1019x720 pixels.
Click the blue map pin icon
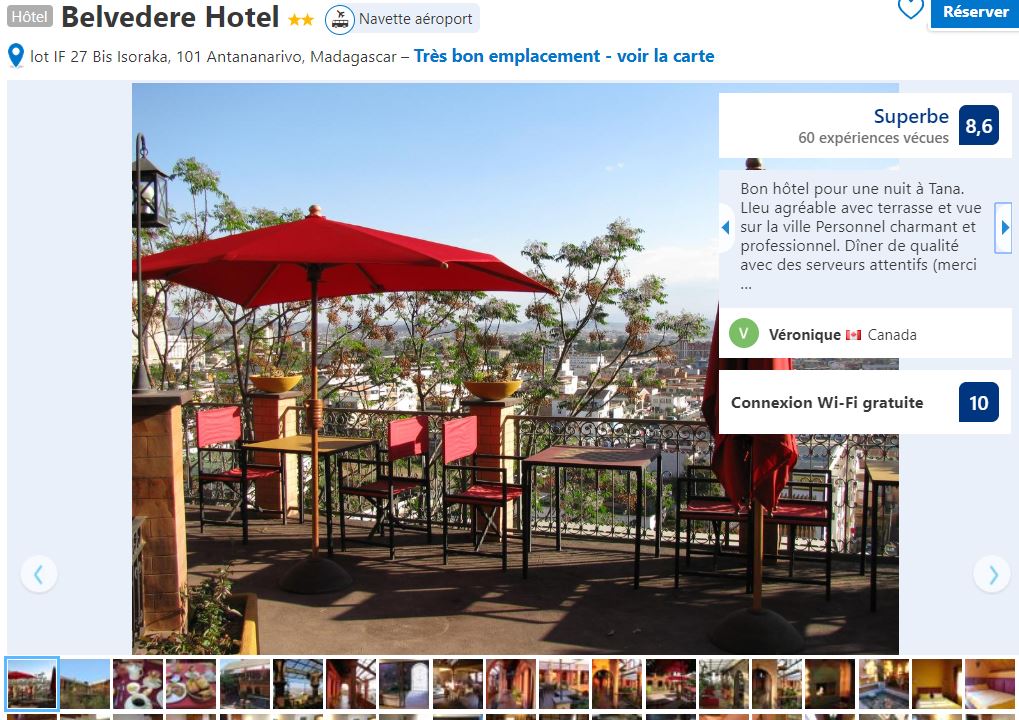click(x=16, y=56)
